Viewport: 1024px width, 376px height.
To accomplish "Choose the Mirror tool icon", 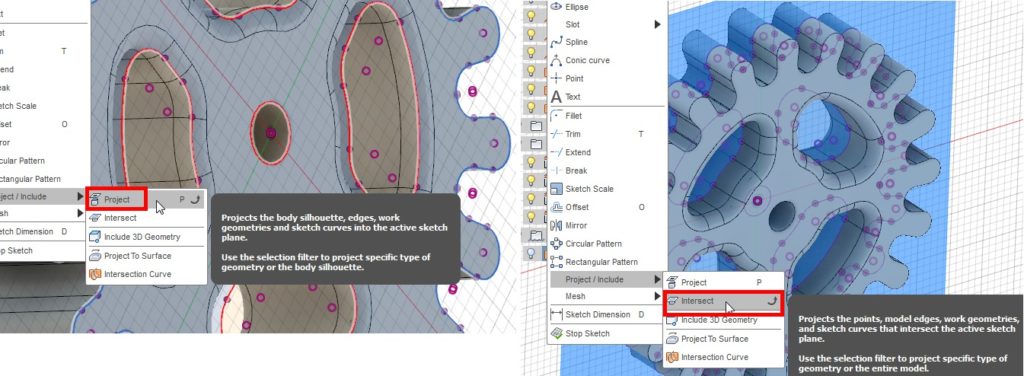I will (x=556, y=225).
